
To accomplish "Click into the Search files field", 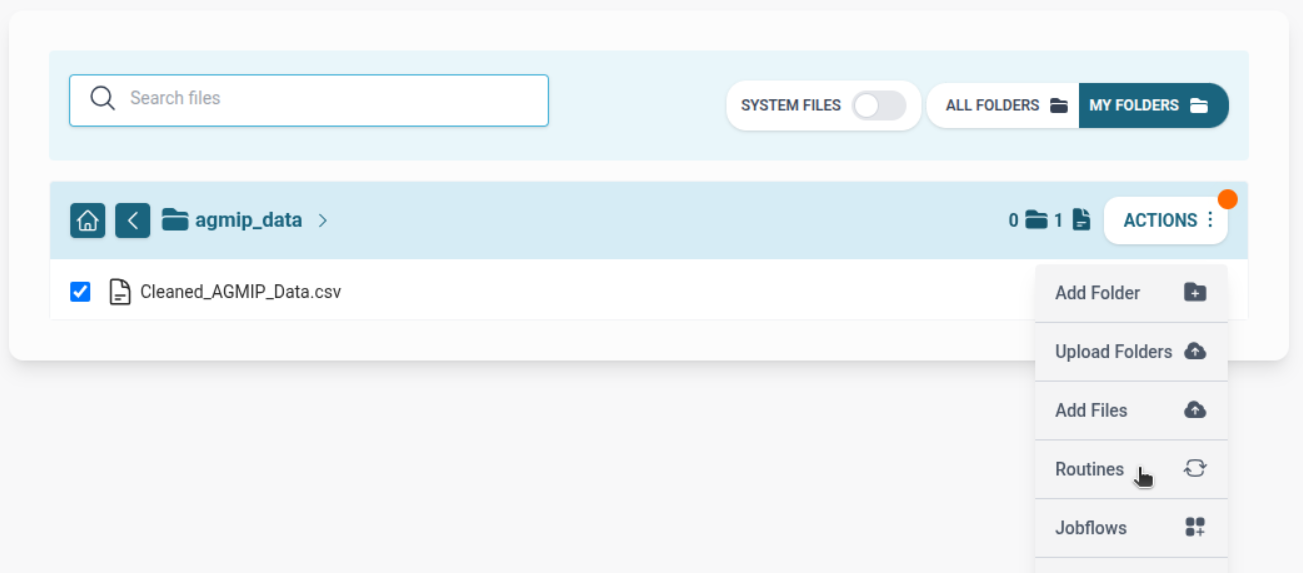I will (309, 100).
